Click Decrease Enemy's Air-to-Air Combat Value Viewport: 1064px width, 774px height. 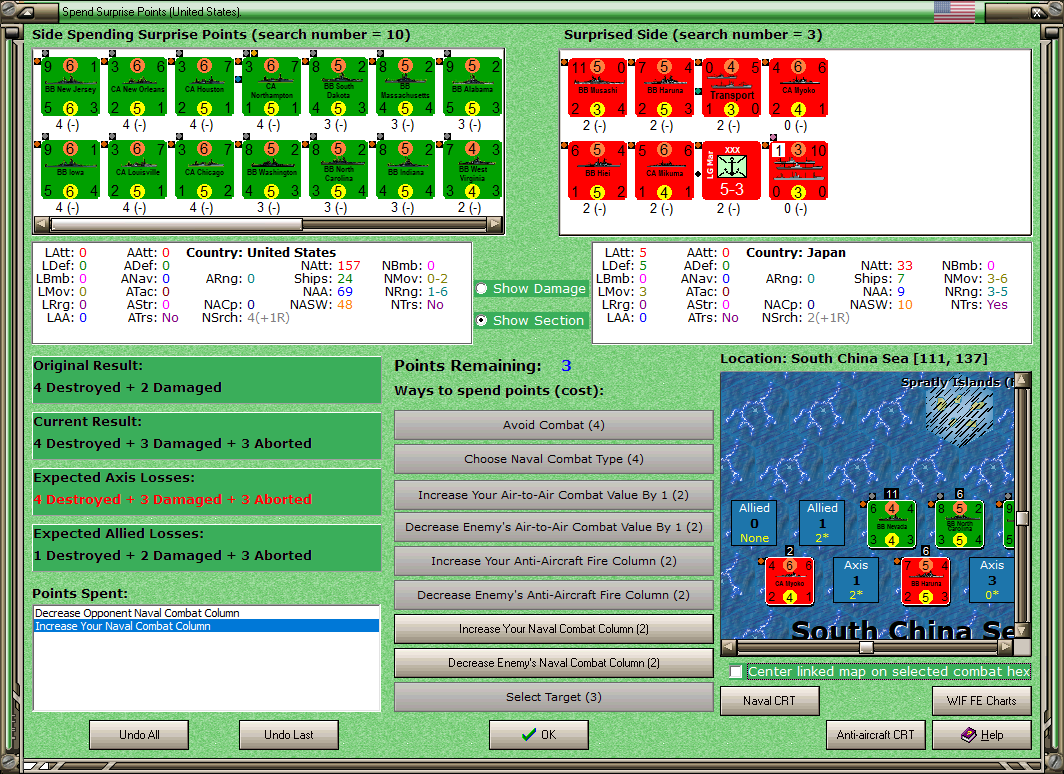pyautogui.click(x=554, y=527)
